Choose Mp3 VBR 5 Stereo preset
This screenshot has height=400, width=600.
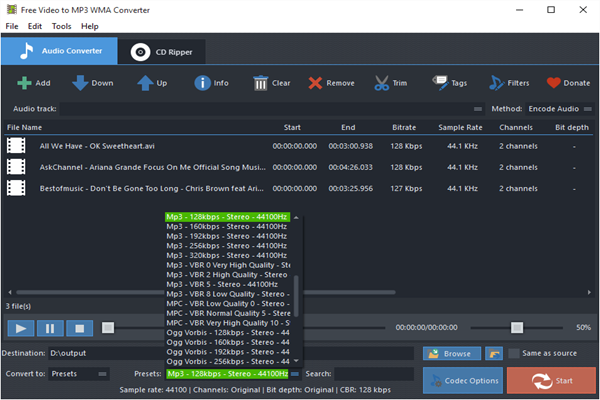coord(227,284)
